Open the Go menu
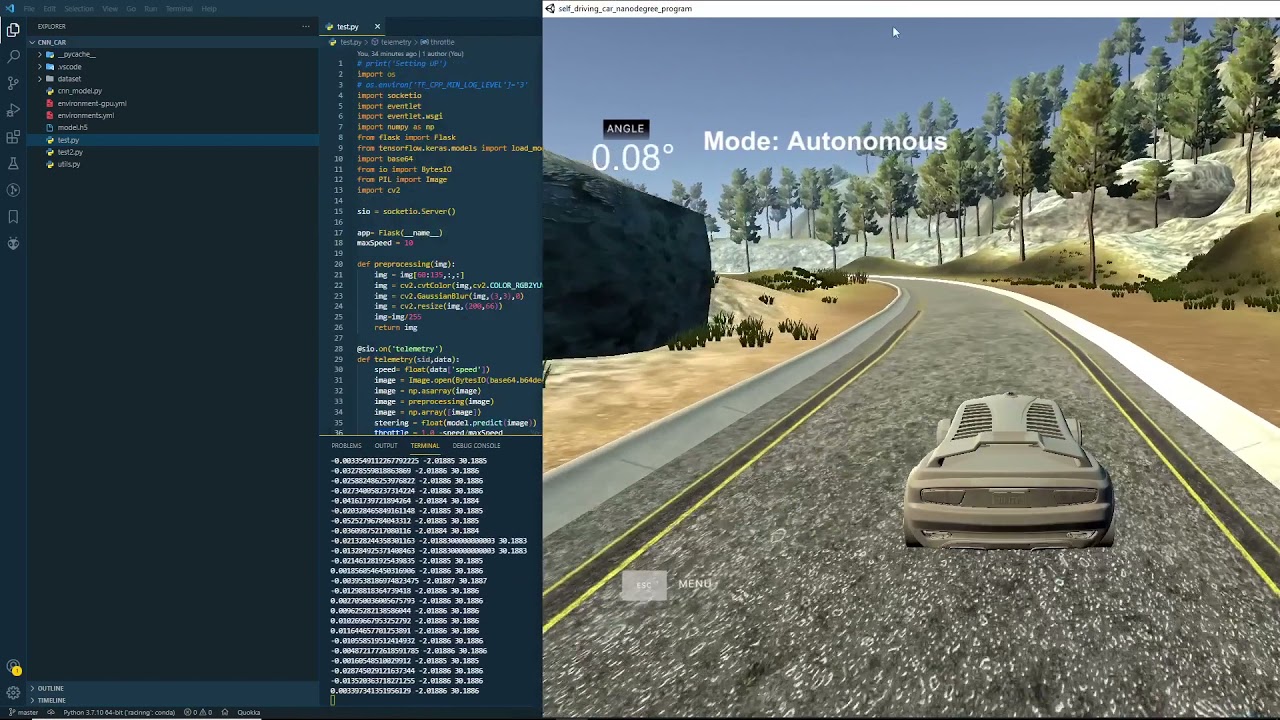The image size is (1280, 720). 130,8
